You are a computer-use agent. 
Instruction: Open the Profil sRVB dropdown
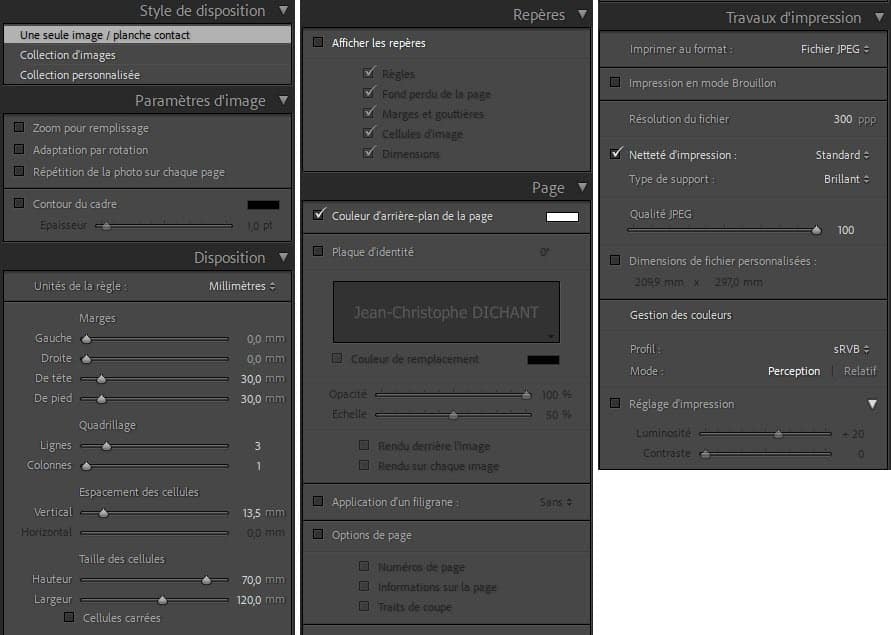coord(851,350)
